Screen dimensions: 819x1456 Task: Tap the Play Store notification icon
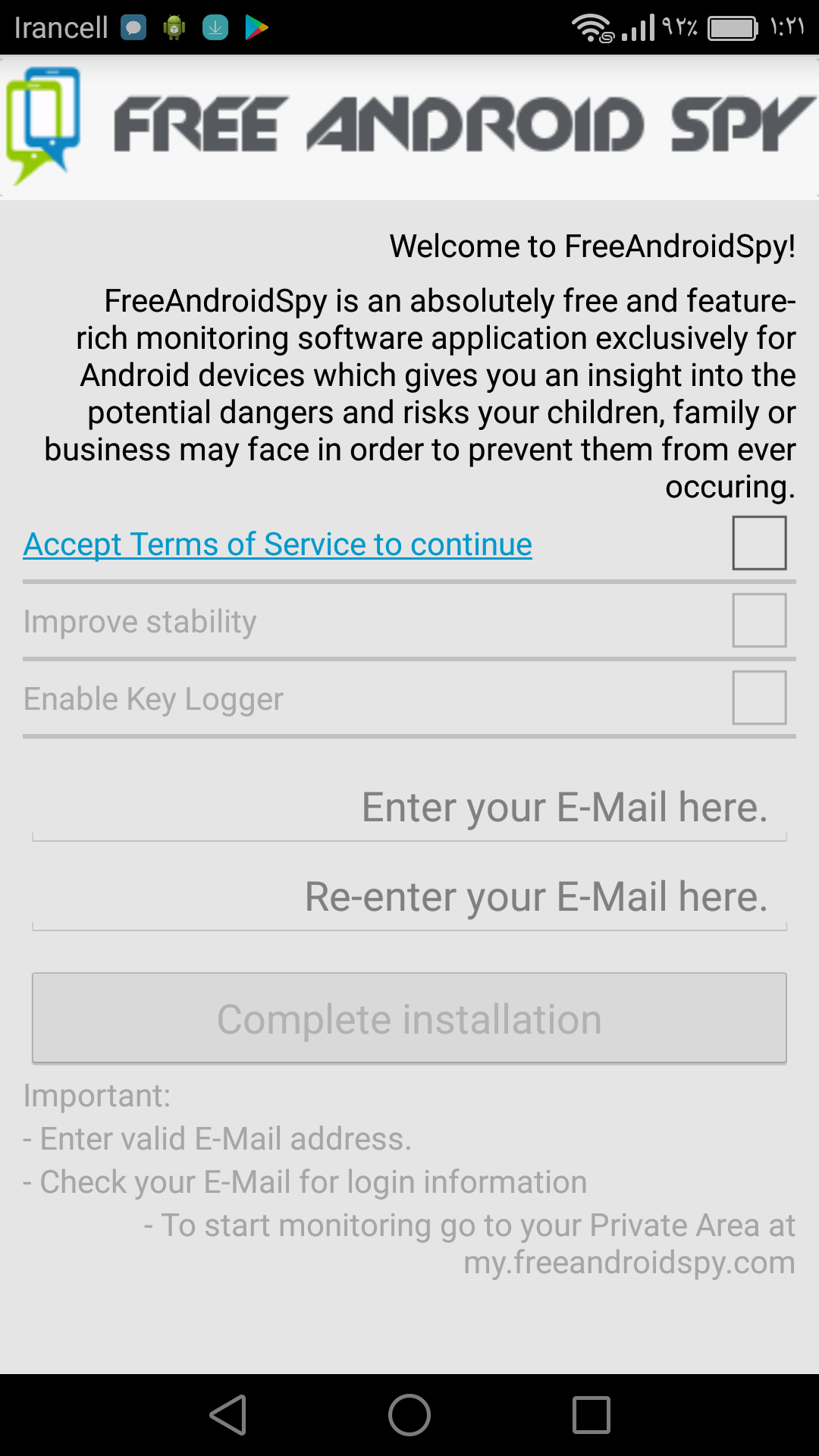[x=256, y=28]
